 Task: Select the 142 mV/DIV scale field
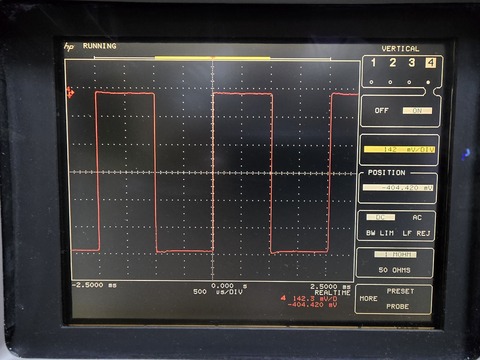pos(399,150)
